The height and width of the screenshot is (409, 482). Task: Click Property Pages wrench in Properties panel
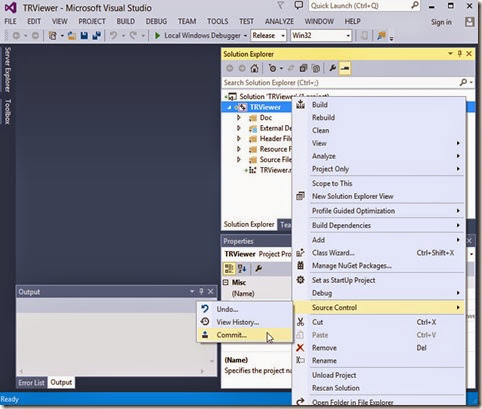(x=258, y=268)
